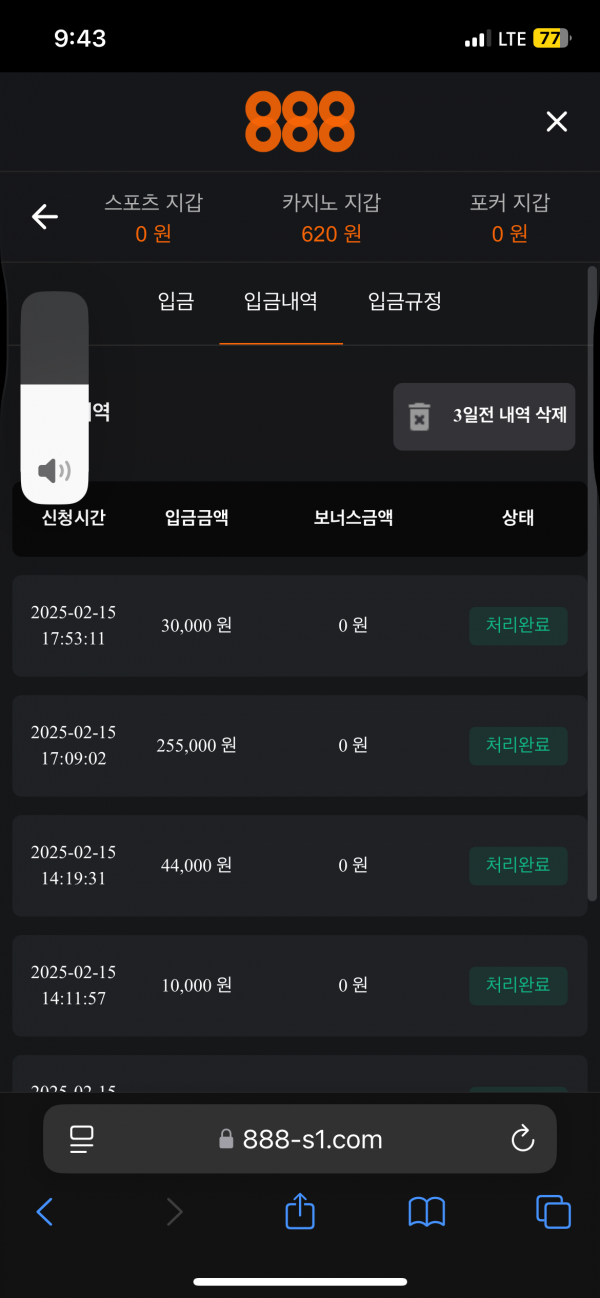Image resolution: width=600 pixels, height=1298 pixels.
Task: Tap the 888 orange logo
Action: pyautogui.click(x=300, y=121)
